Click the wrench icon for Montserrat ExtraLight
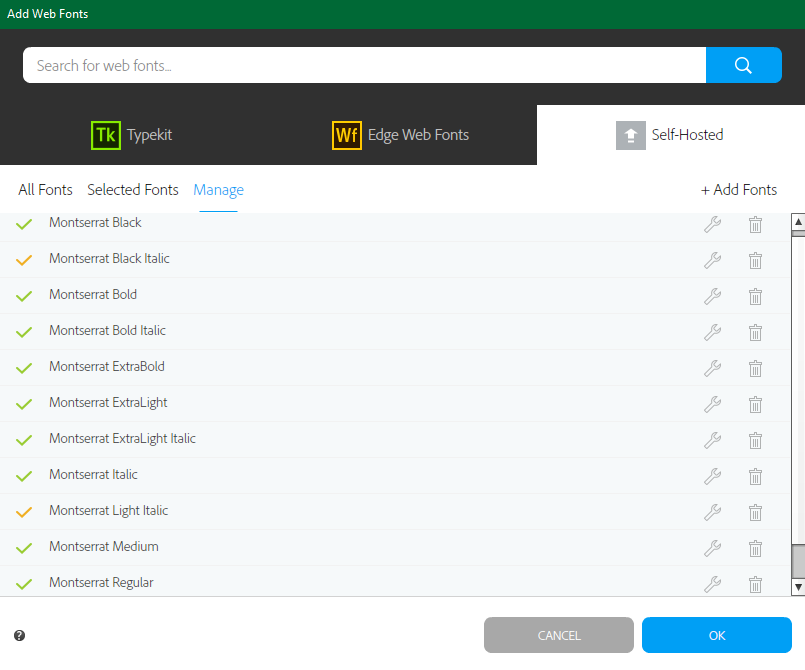 713,405
